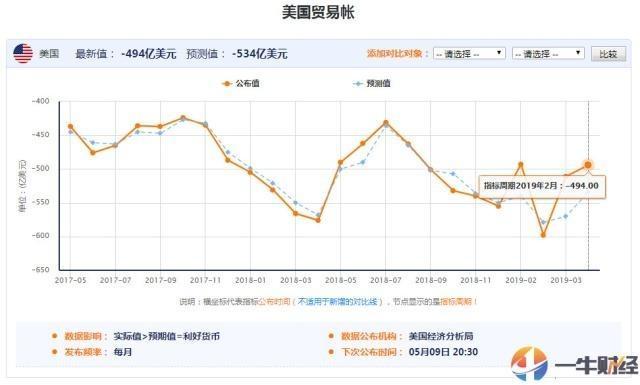Image resolution: width=640 pixels, height=385 pixels.
Task: Click the 2018-11 axis label
Action: click(x=476, y=280)
